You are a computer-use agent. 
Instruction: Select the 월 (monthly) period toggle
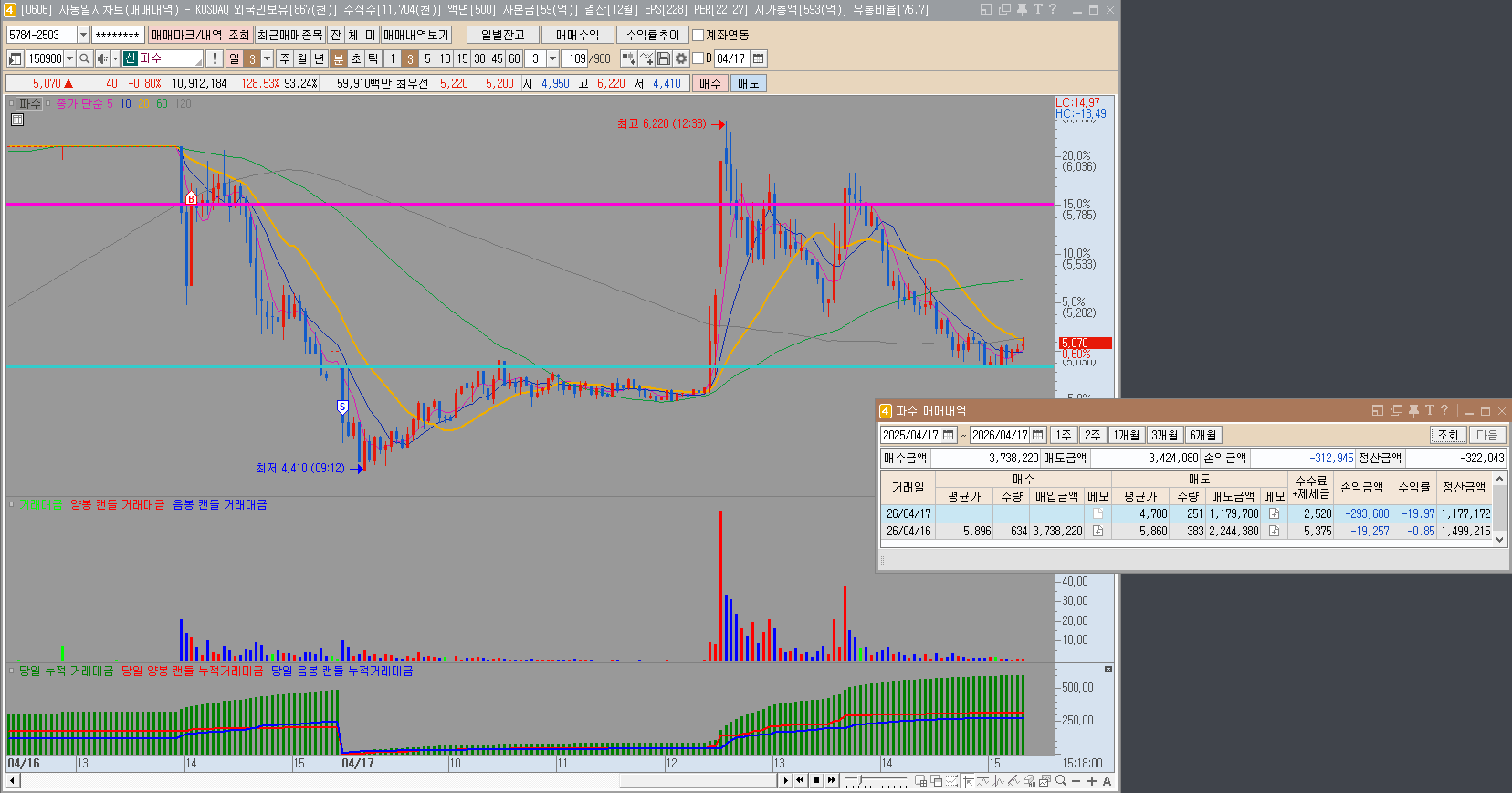click(x=302, y=58)
